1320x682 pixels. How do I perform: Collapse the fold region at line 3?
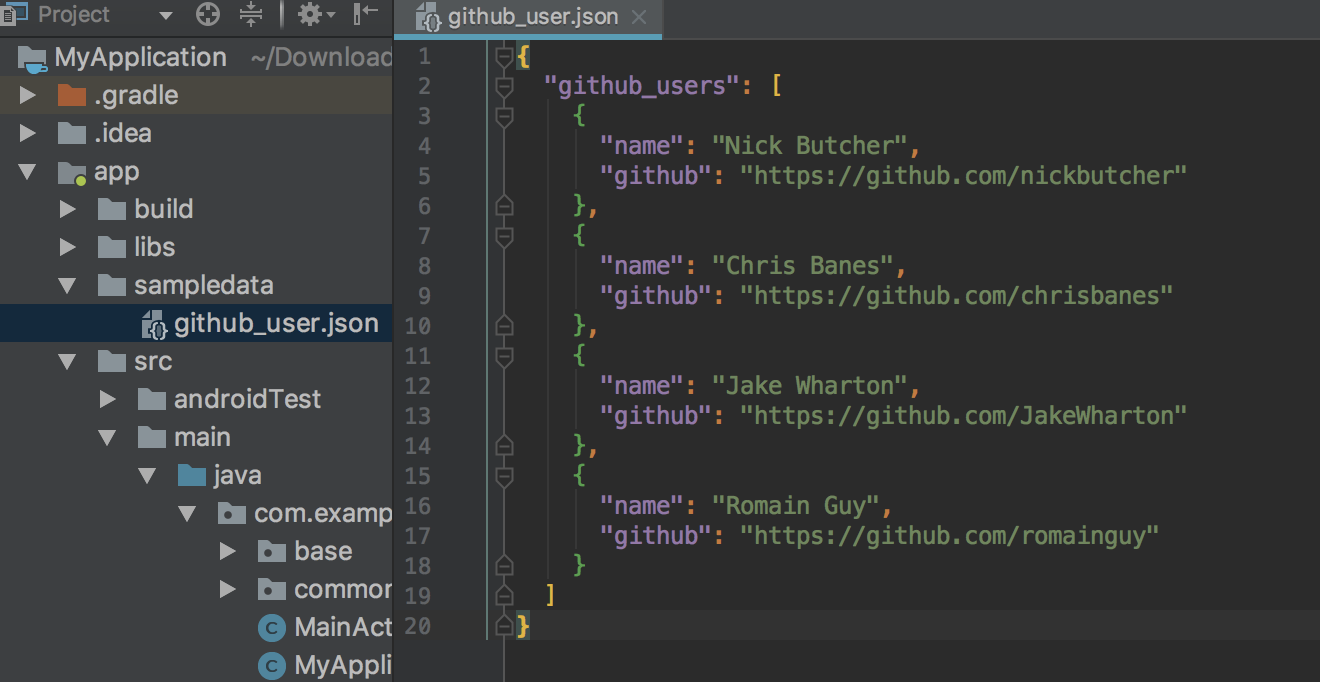pos(506,115)
